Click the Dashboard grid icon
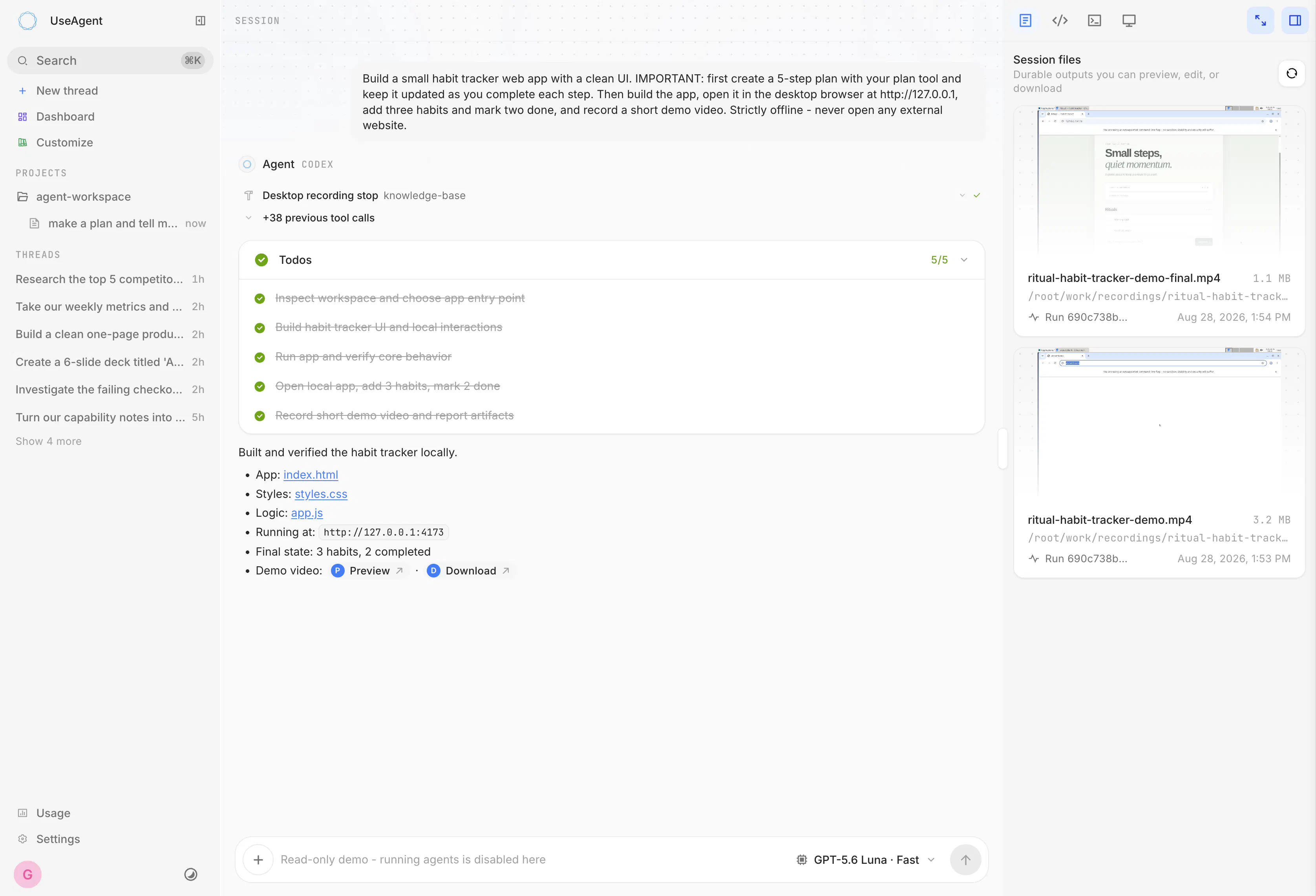 pyautogui.click(x=23, y=117)
